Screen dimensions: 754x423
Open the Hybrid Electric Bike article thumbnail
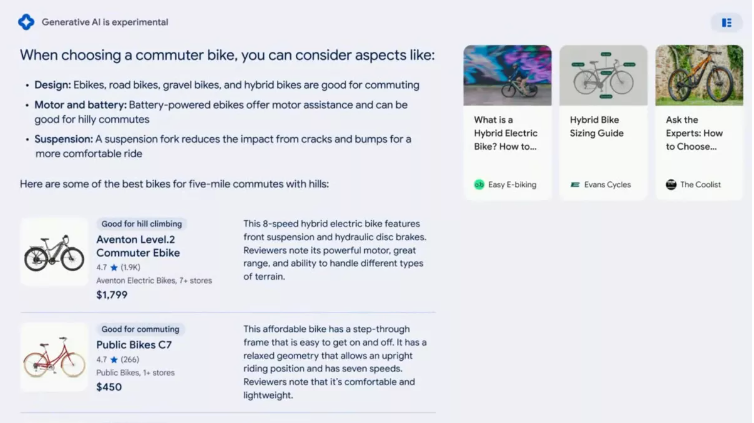point(507,75)
